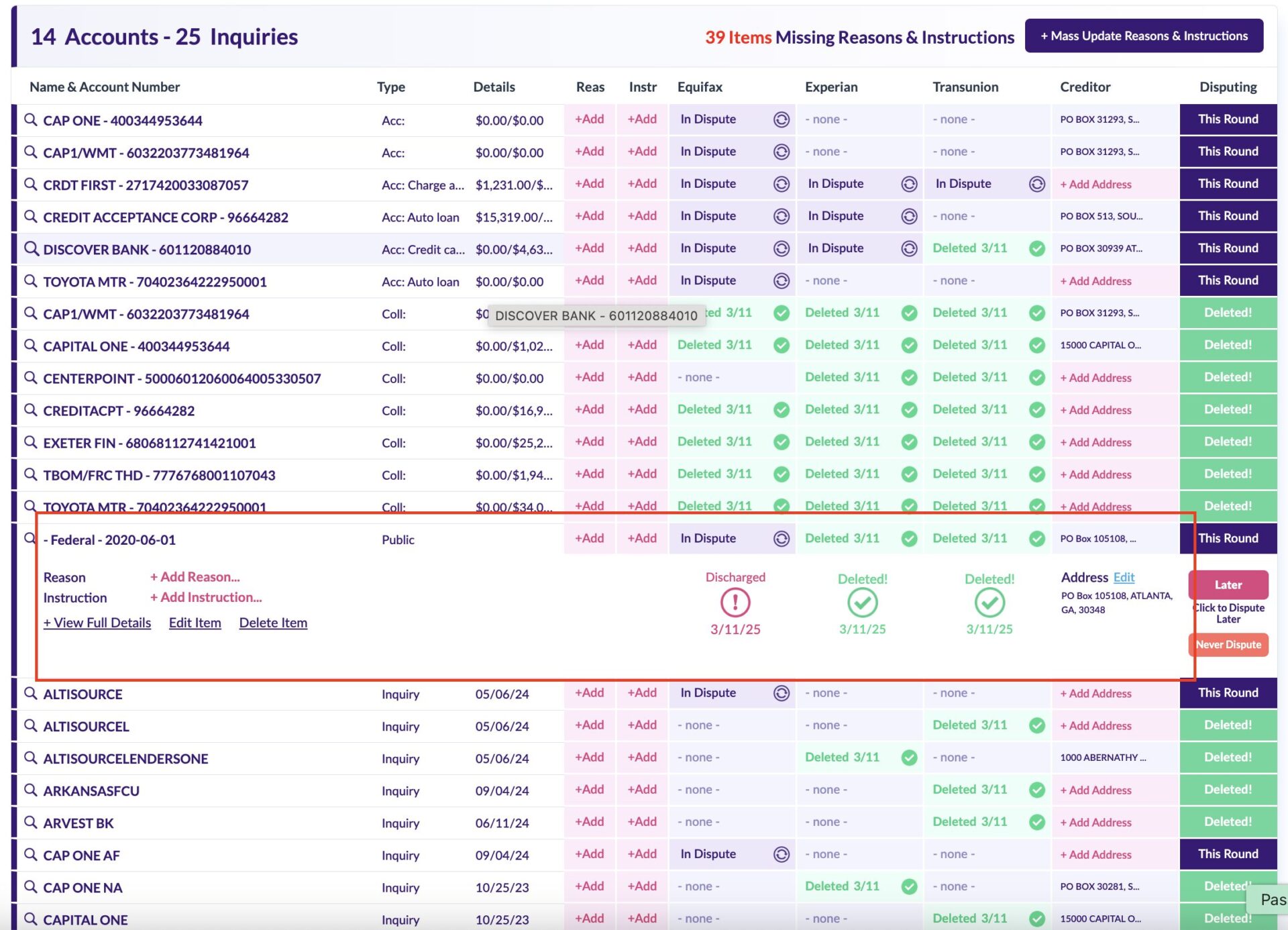Image resolution: width=1288 pixels, height=930 pixels.
Task: Click Edit Item link
Action: click(x=195, y=623)
